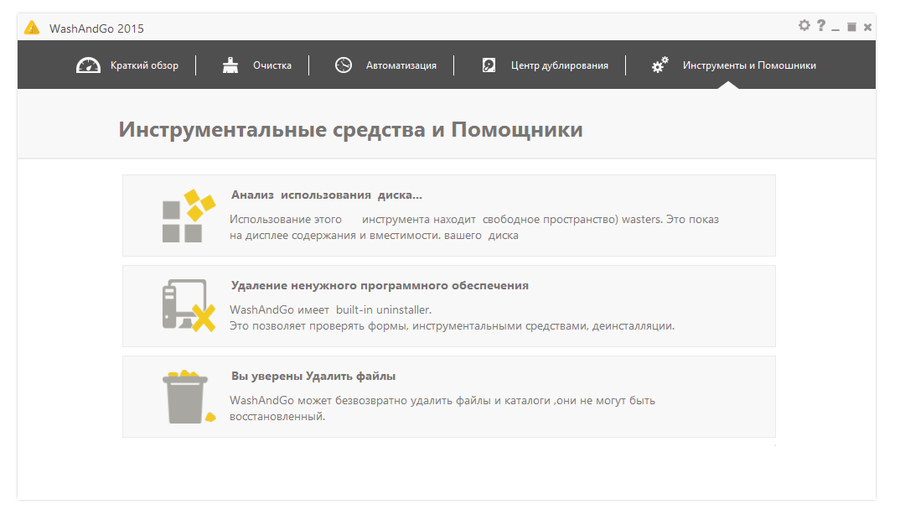Close the WashAndGo window
Screen dimensions: 900x525
[x=868, y=27]
